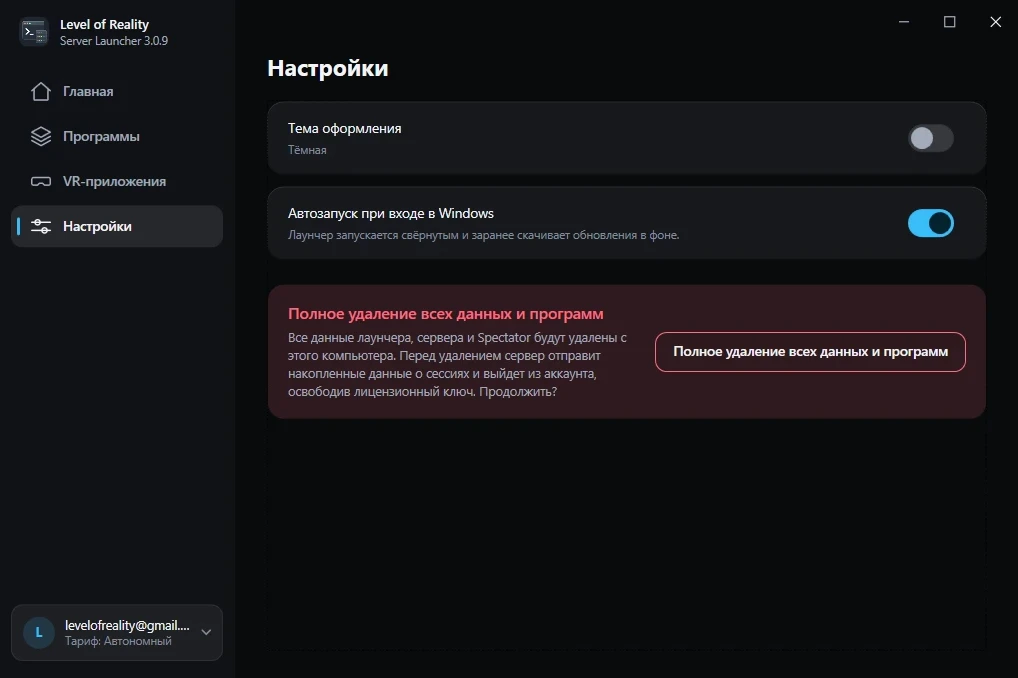Click the Лаунчер запускается свёрнутым description

pos(483,235)
